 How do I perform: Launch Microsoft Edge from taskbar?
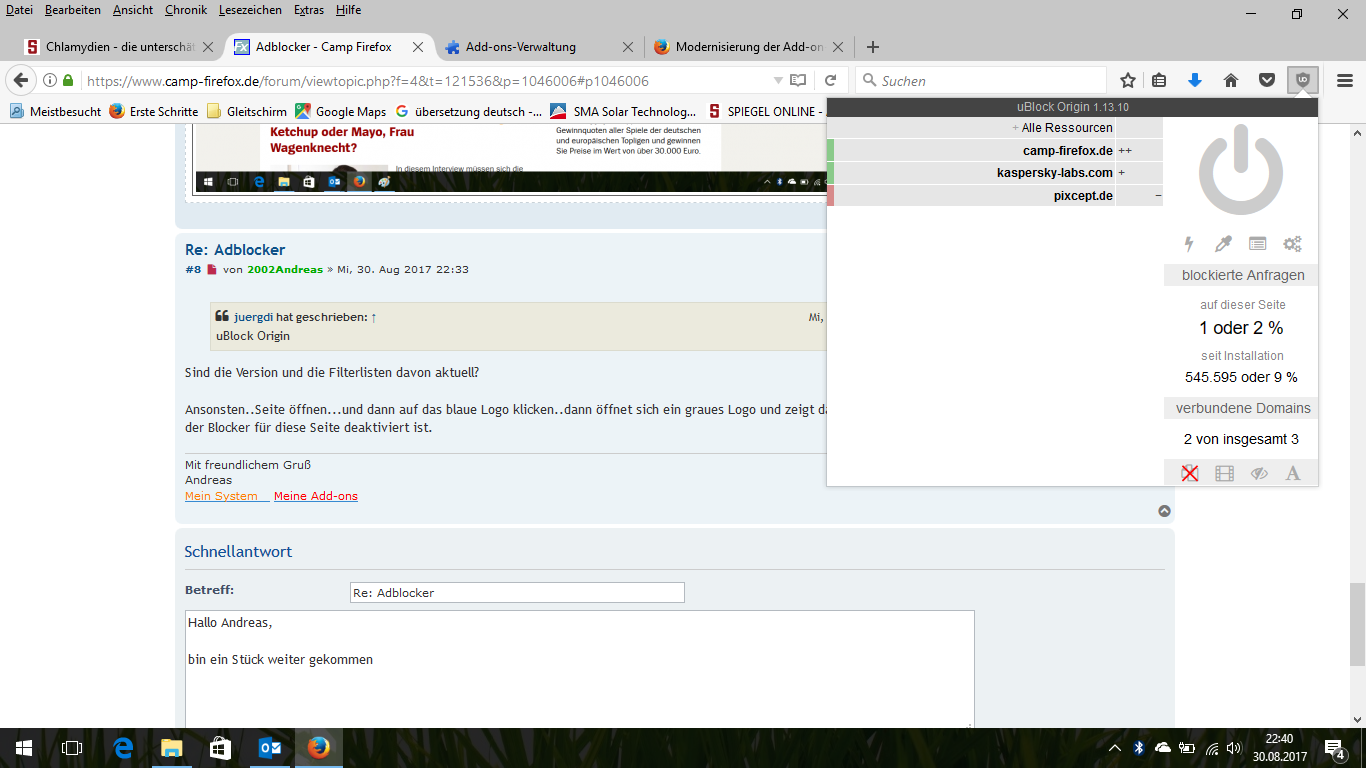pyautogui.click(x=123, y=748)
